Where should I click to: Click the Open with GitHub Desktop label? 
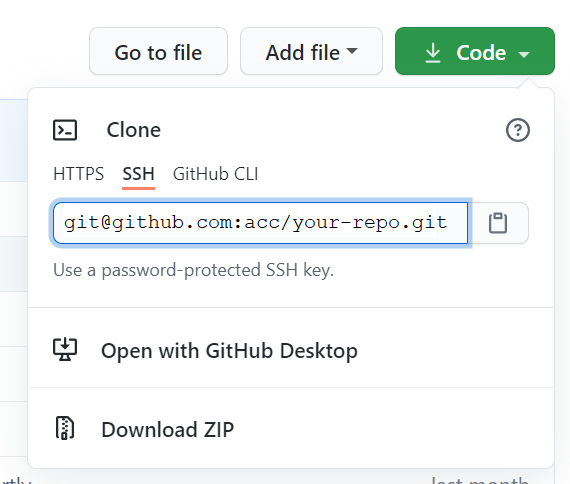(229, 351)
